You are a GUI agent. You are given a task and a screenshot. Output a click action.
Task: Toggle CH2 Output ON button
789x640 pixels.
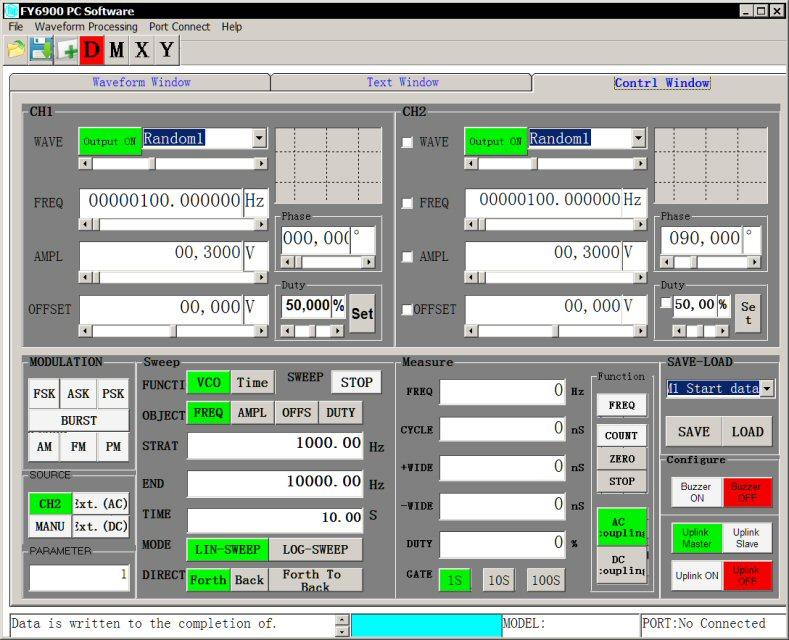point(496,141)
